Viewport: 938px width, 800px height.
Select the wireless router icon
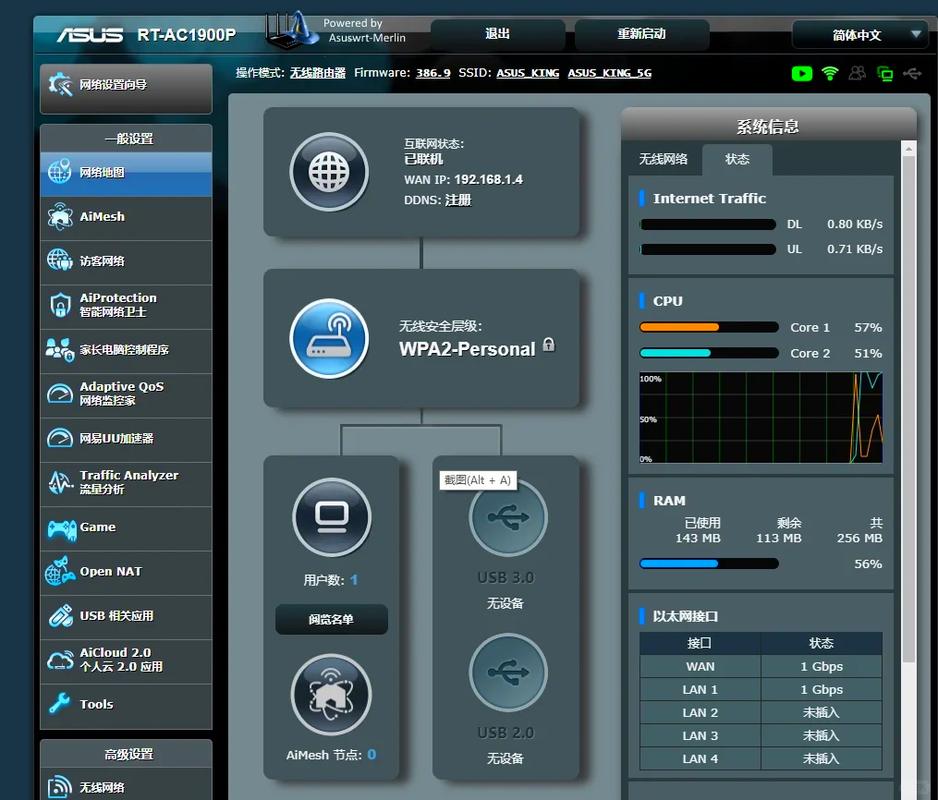coord(329,338)
